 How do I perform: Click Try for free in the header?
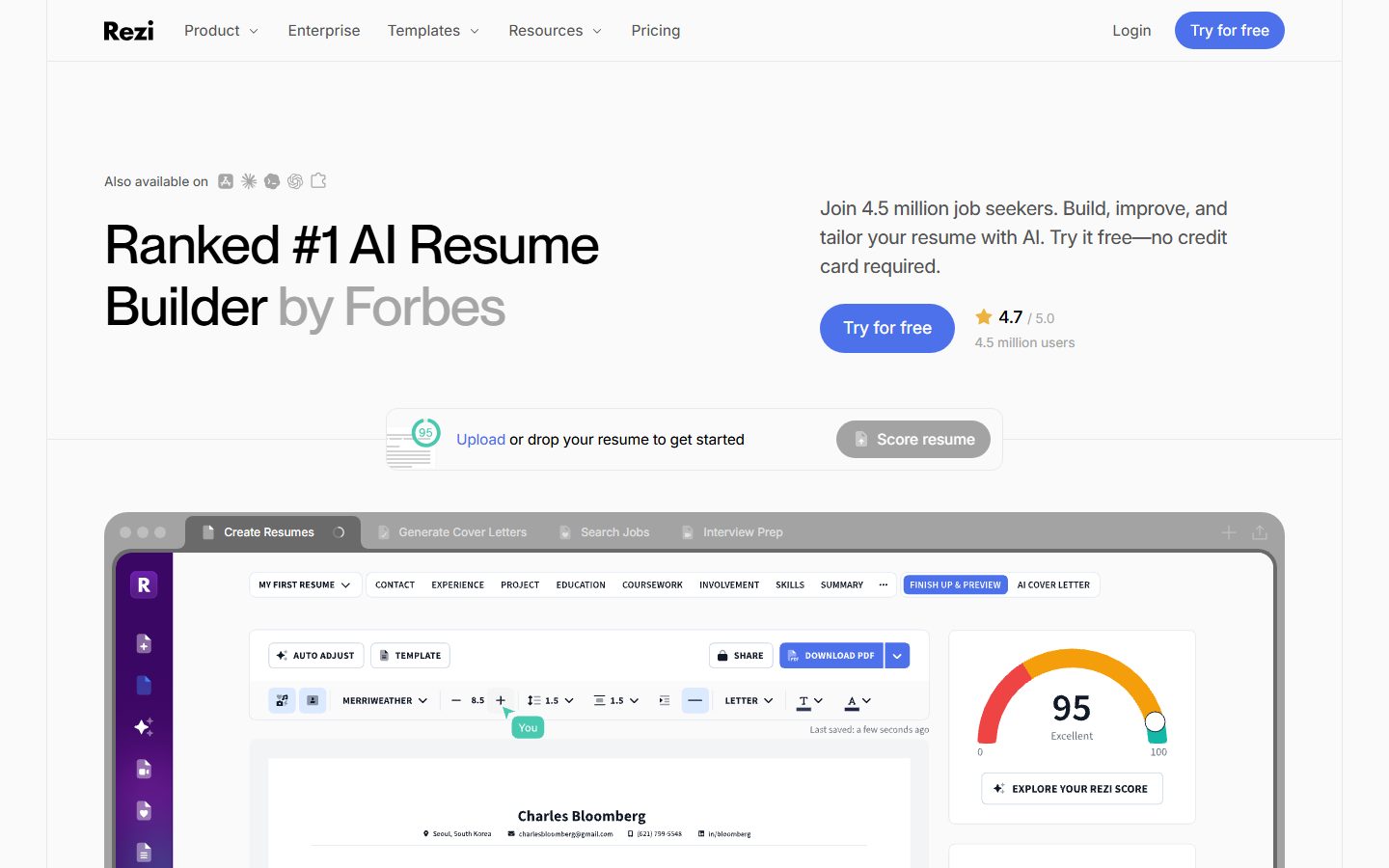[x=1230, y=31]
